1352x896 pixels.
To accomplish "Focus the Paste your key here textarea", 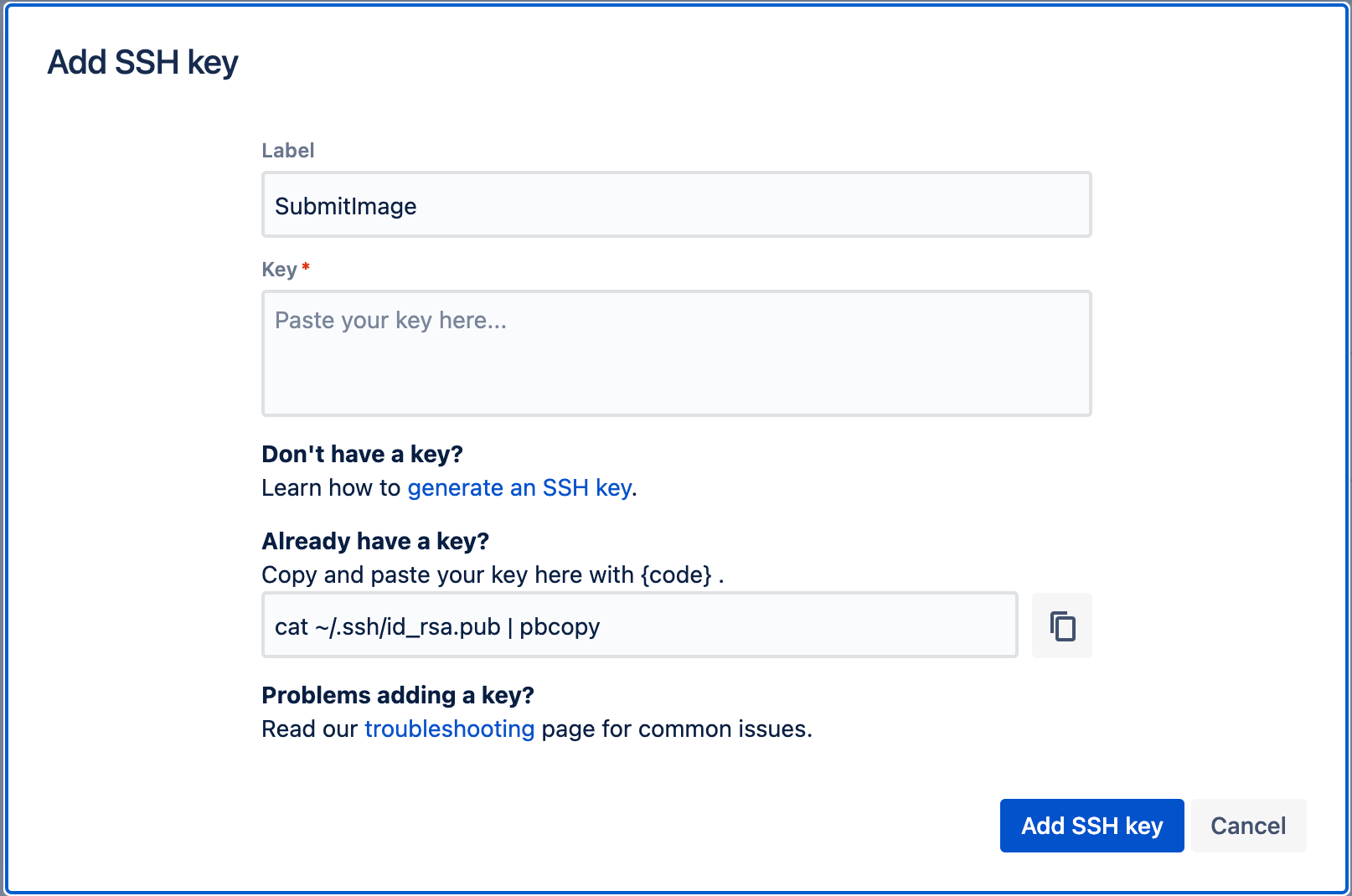I will 675,352.
